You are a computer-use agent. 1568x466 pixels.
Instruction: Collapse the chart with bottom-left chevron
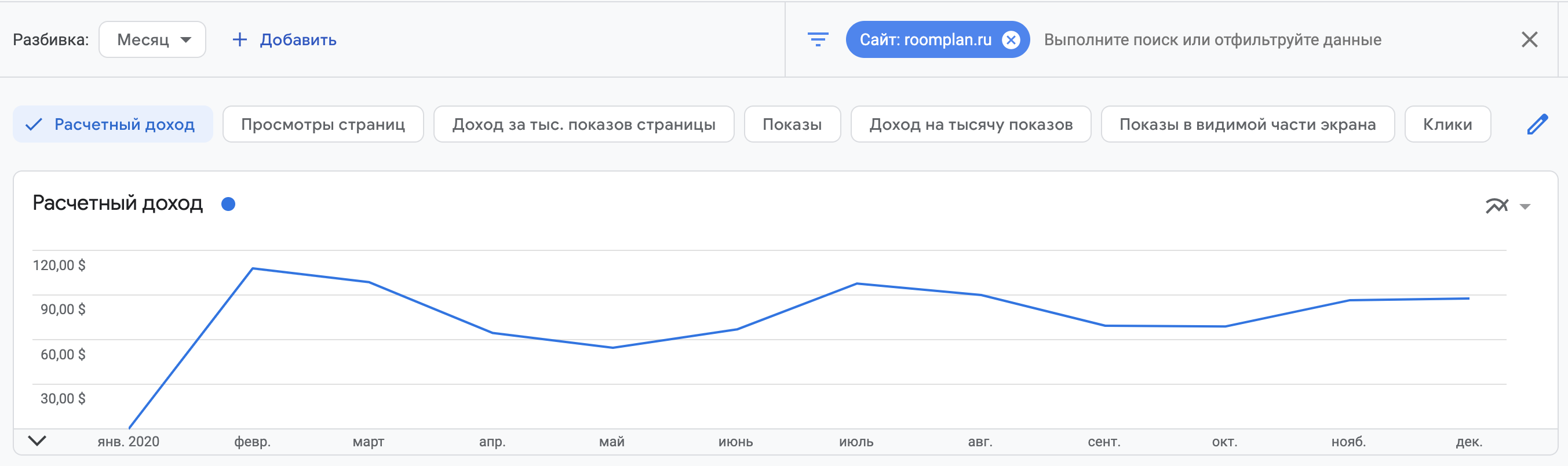click(37, 440)
